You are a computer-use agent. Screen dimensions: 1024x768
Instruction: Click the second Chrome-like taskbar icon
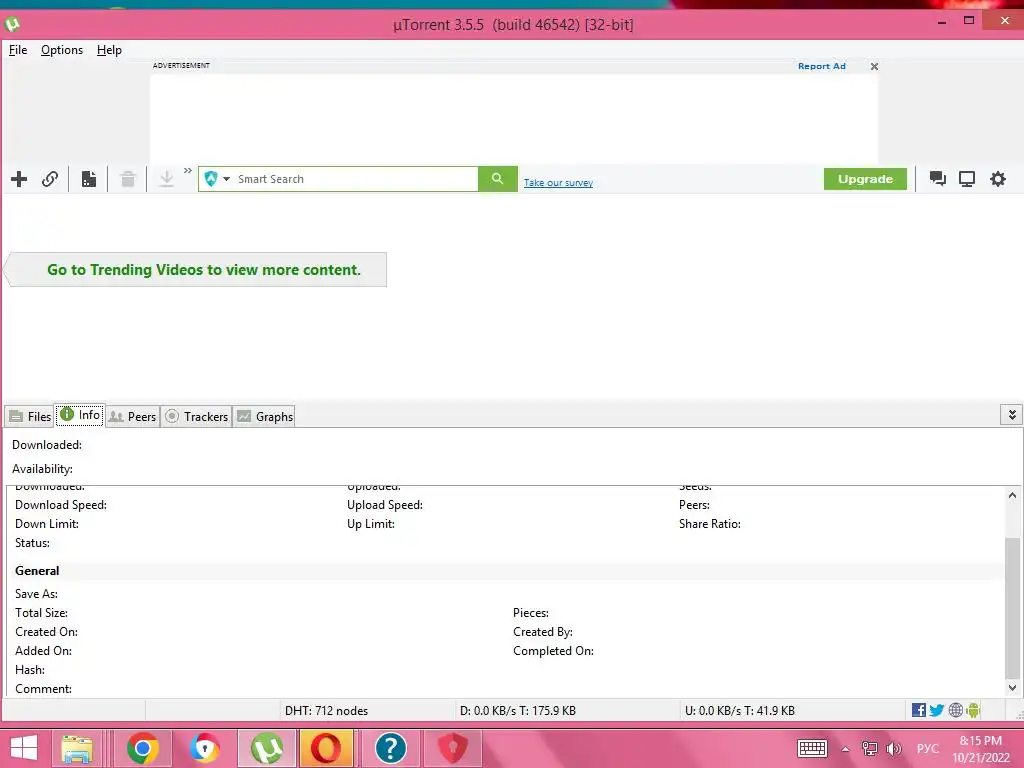click(x=204, y=748)
